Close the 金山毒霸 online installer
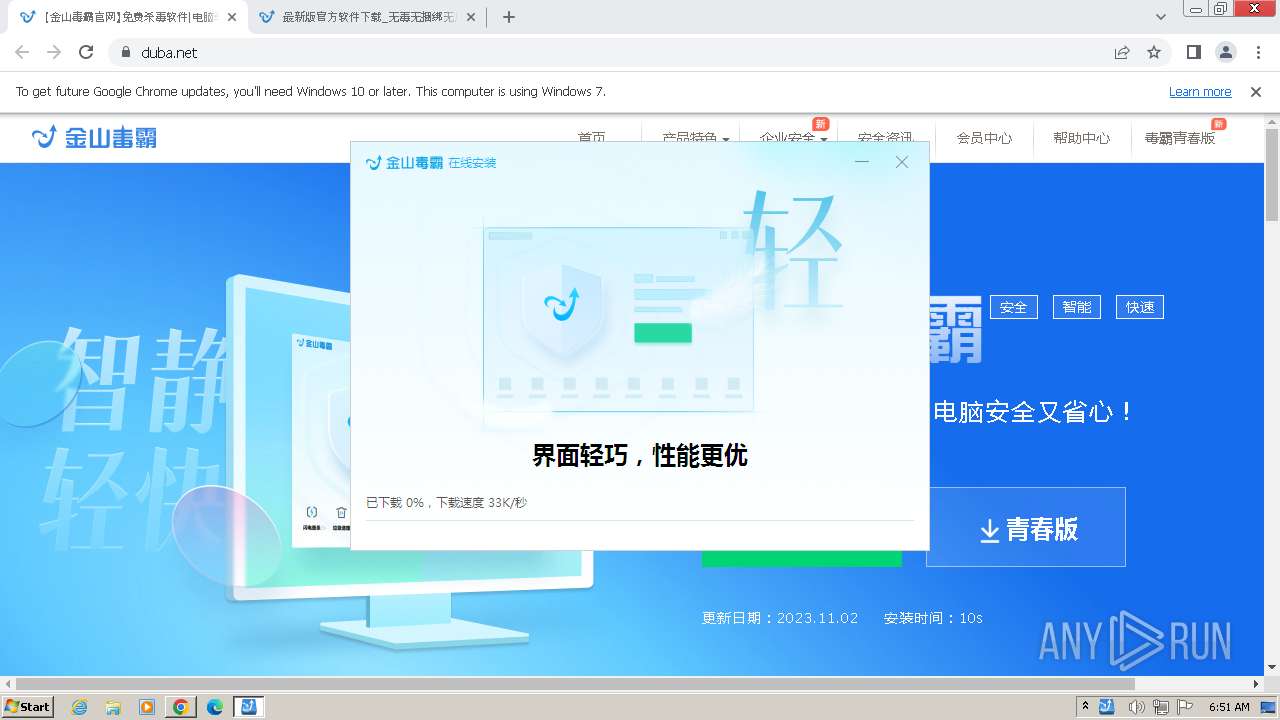This screenshot has height=720, width=1280. [x=902, y=162]
